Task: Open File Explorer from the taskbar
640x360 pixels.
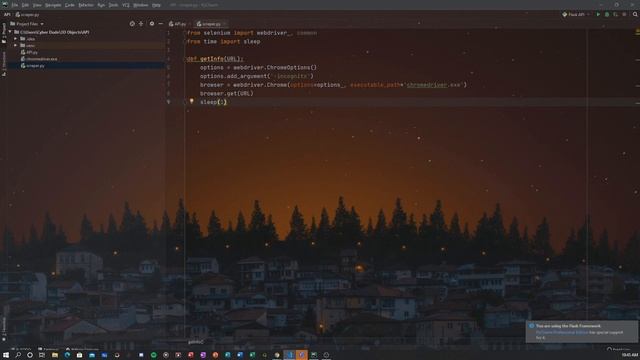Action: coord(55,355)
